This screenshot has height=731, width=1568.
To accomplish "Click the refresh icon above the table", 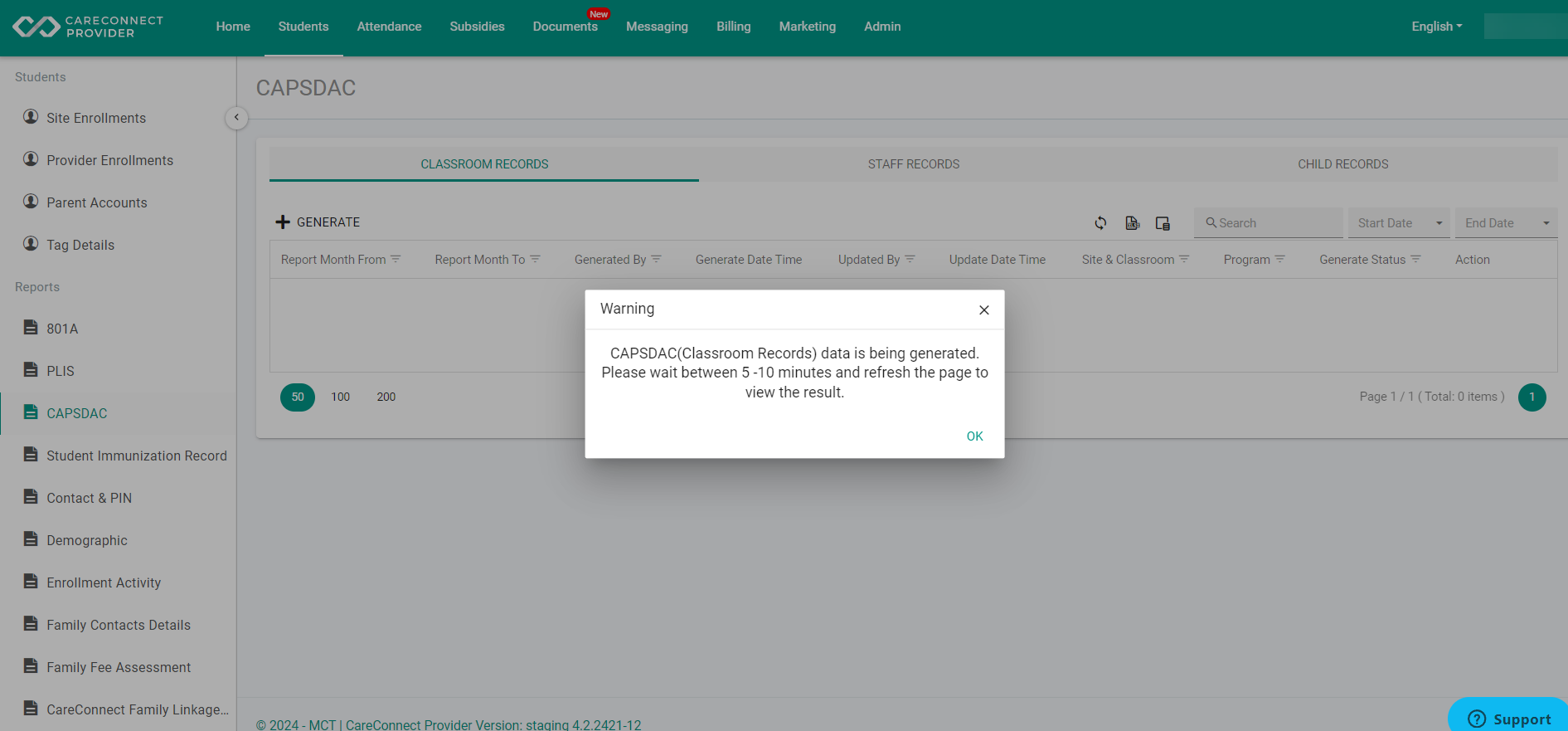I will 1100,222.
